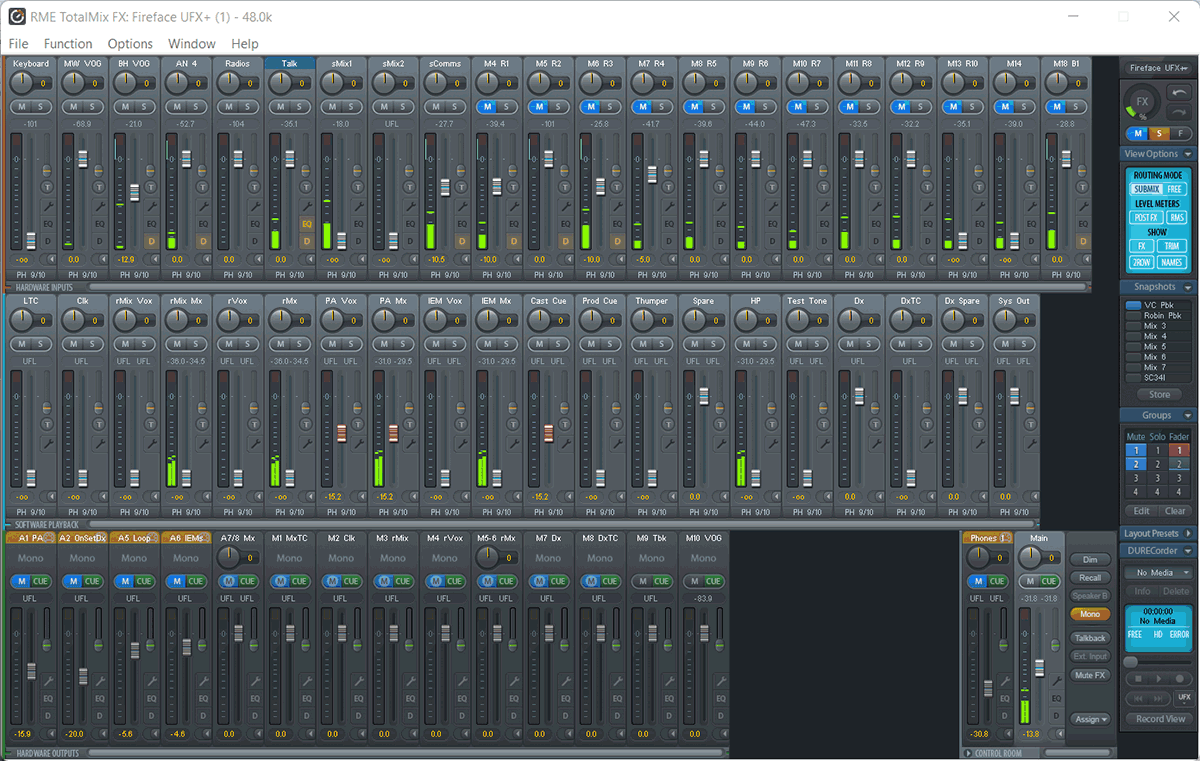Click the T trim button on MW VOG
Image resolution: width=1200 pixels, height=761 pixels.
point(99,188)
